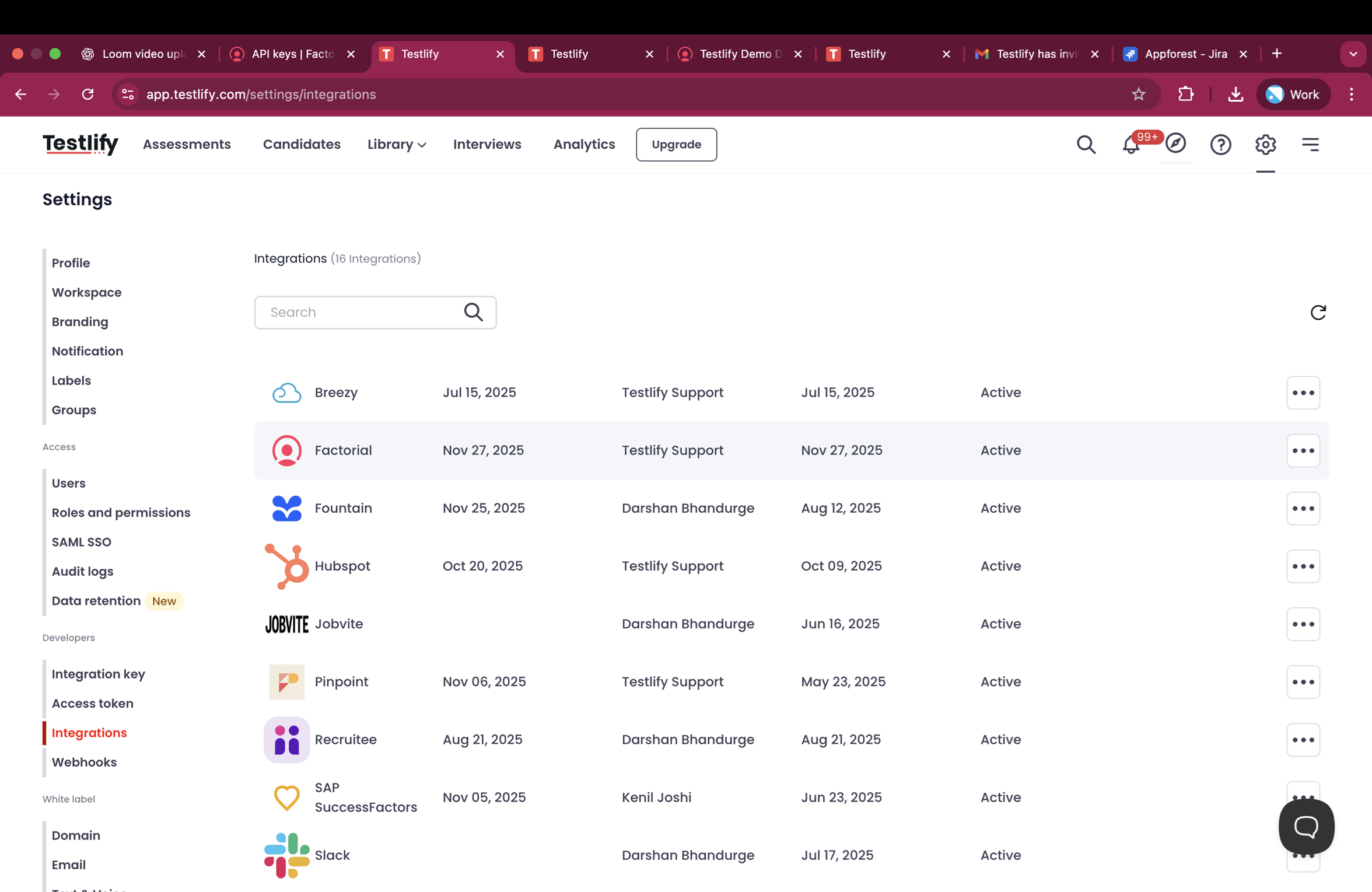The width and height of the screenshot is (1372, 892).
Task: Click the header magnifier search icon
Action: tap(1086, 145)
